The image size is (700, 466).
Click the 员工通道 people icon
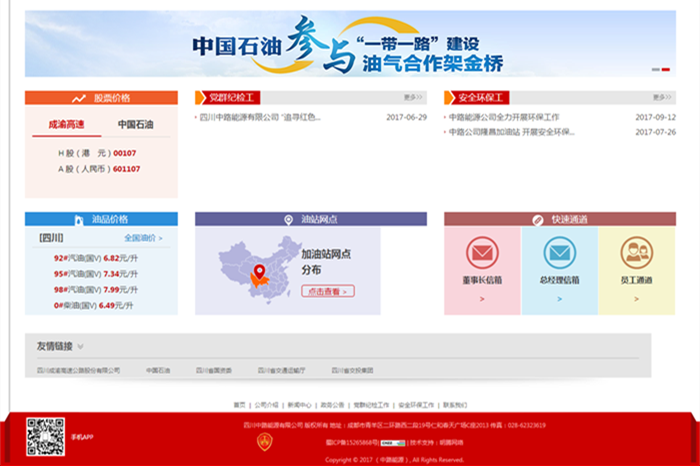pos(636,253)
